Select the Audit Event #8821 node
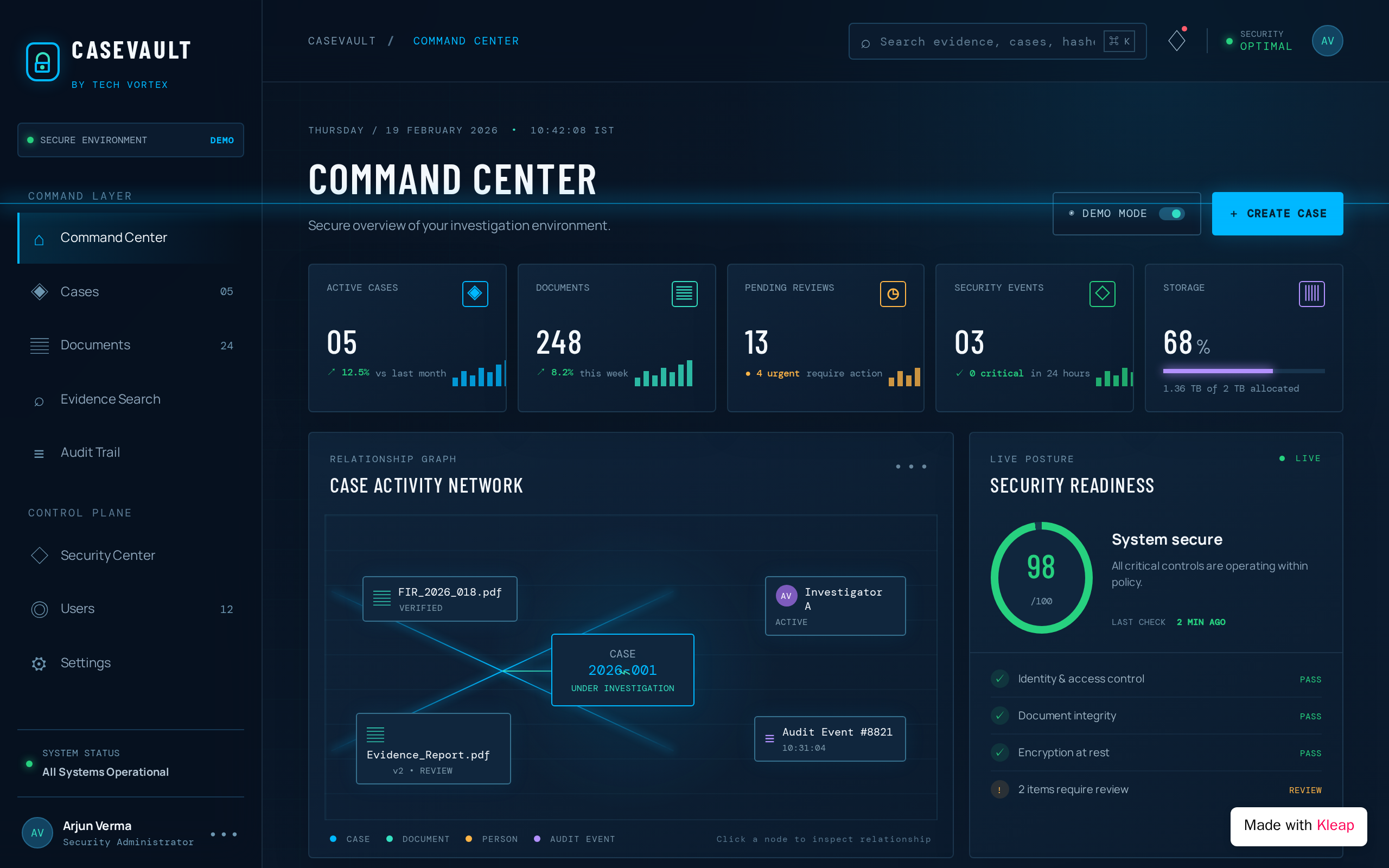 pos(830,739)
